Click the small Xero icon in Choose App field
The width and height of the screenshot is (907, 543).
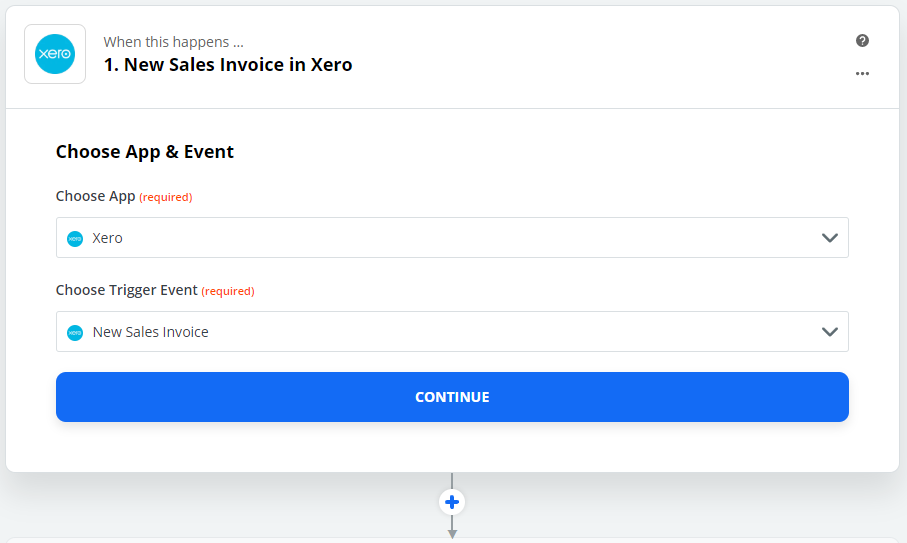pos(75,239)
